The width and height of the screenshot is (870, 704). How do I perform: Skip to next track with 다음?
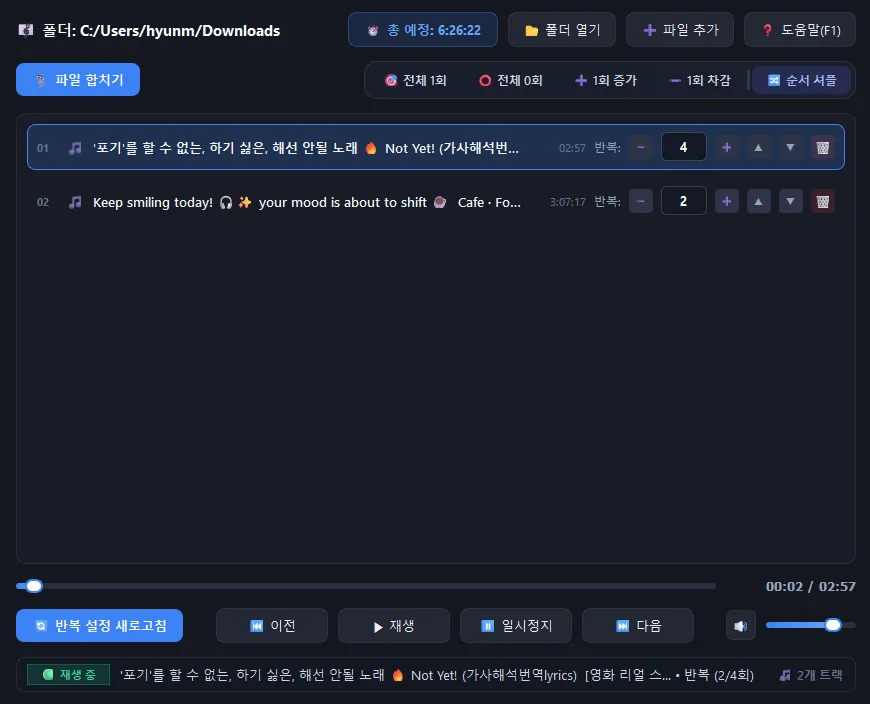pos(638,626)
